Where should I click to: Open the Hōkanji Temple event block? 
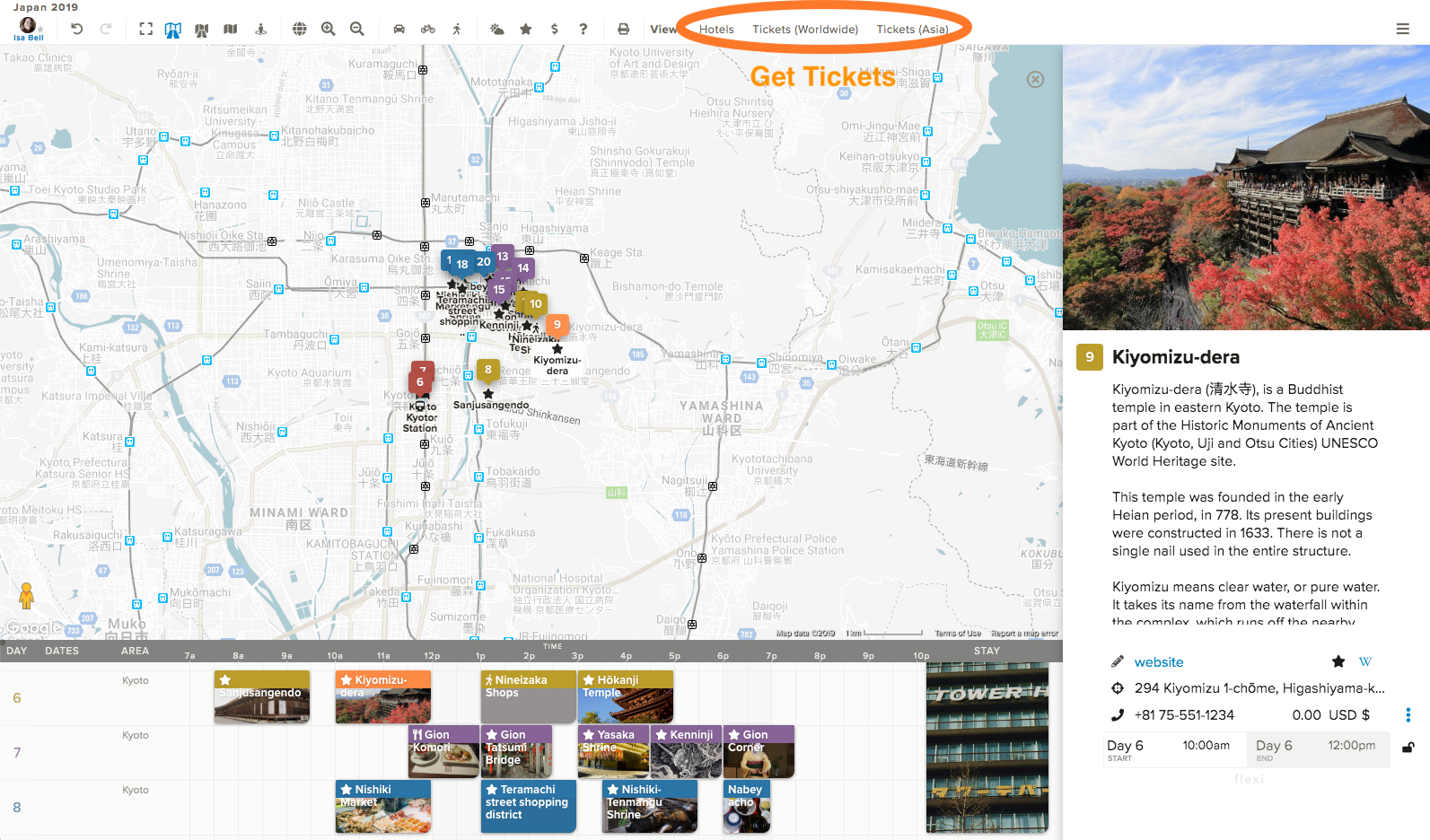pos(626,697)
